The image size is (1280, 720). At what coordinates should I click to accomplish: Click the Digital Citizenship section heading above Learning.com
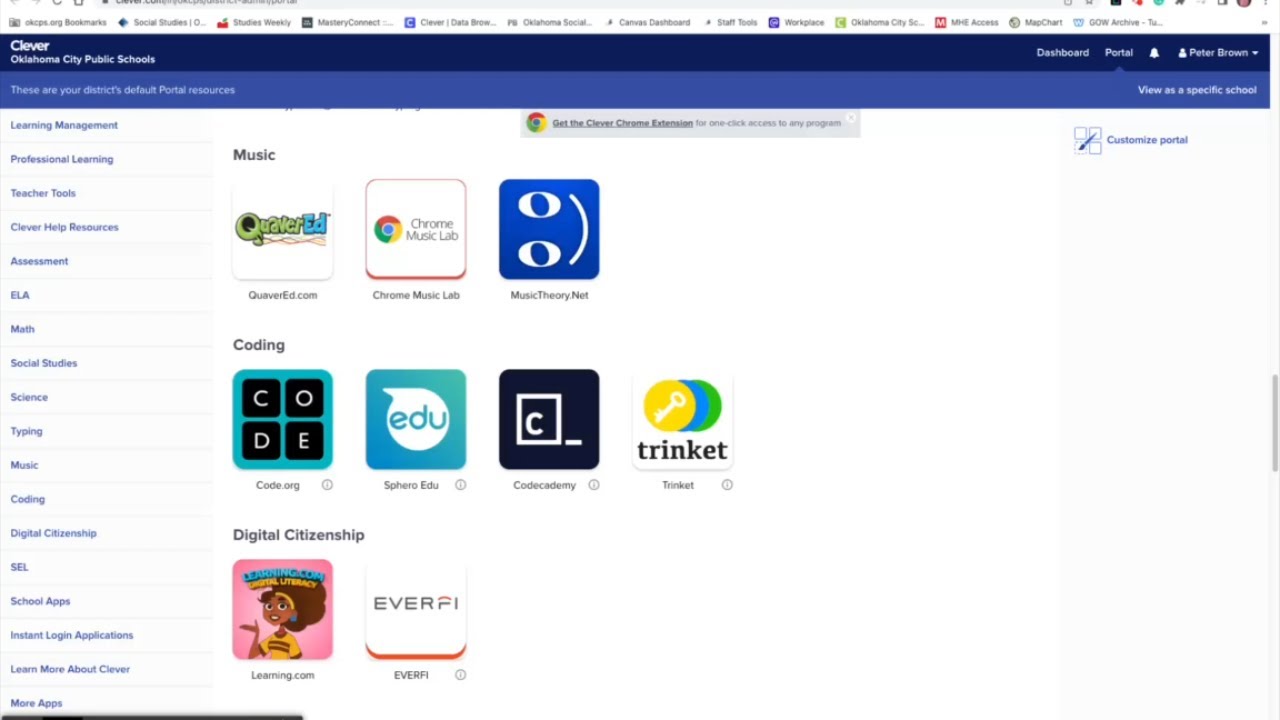298,535
